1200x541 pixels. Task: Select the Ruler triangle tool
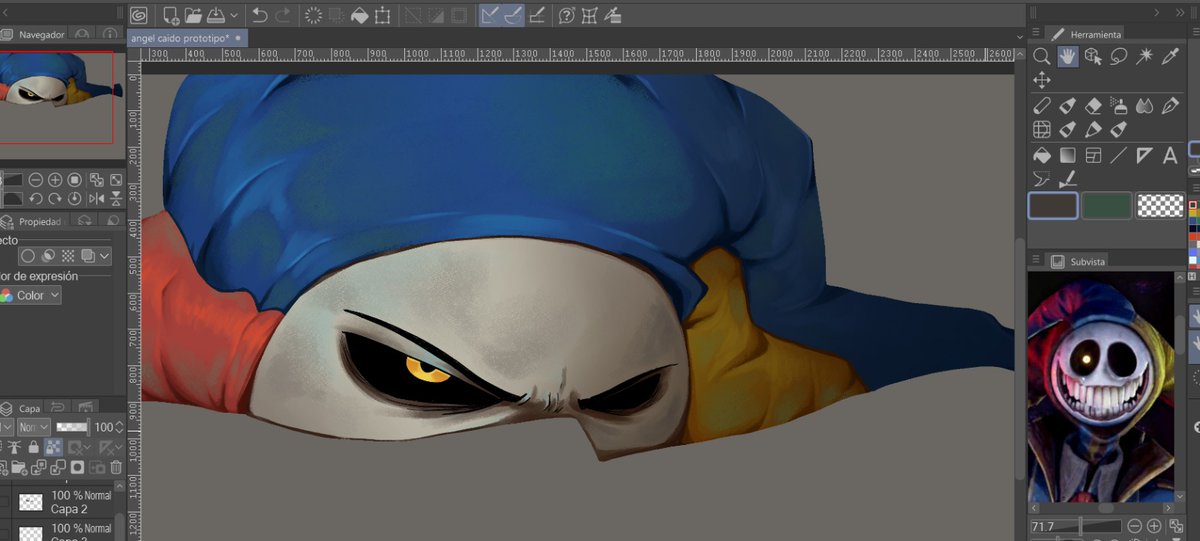click(x=1145, y=155)
